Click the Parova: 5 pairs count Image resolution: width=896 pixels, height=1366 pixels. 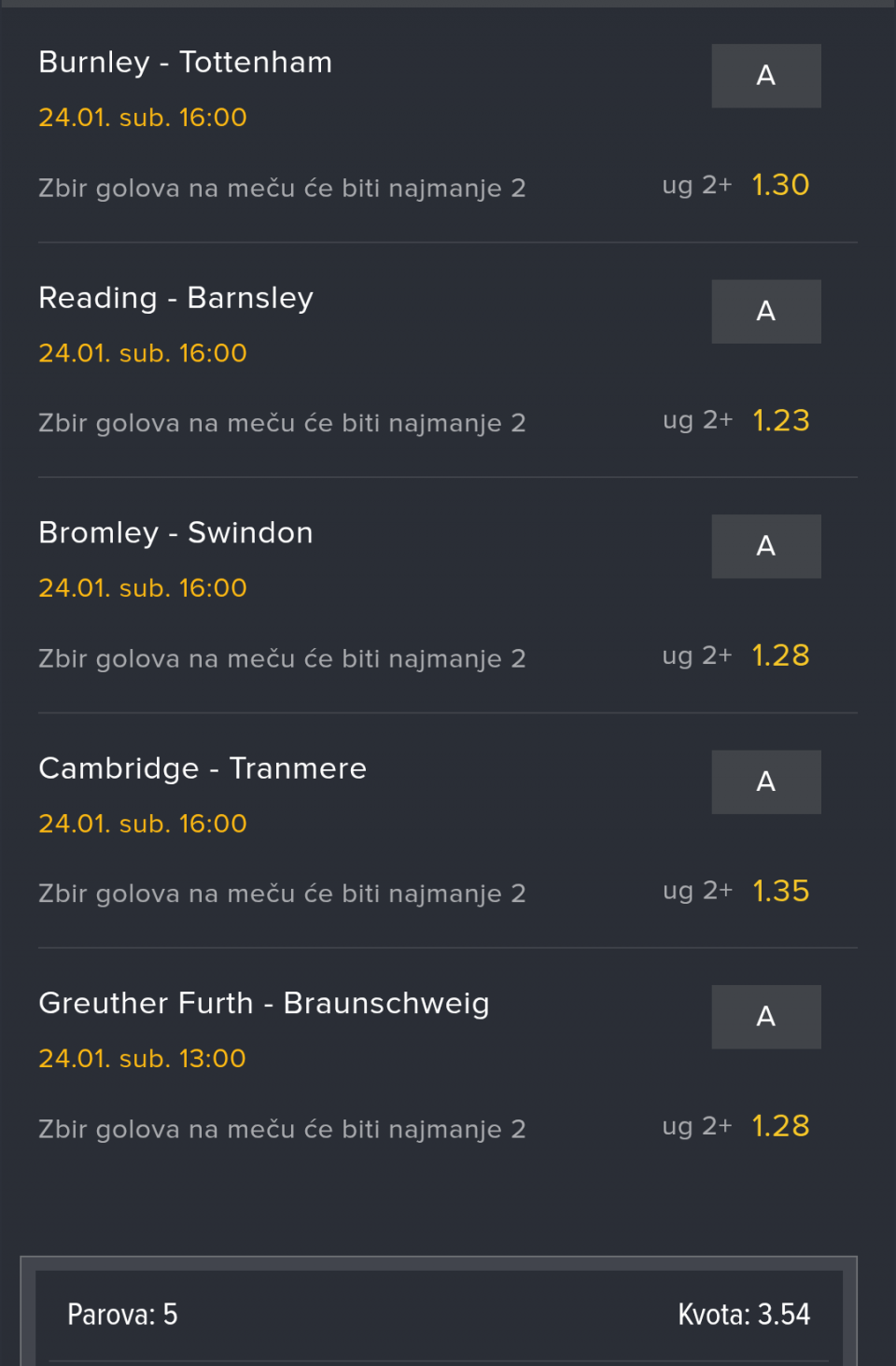coord(122,1315)
